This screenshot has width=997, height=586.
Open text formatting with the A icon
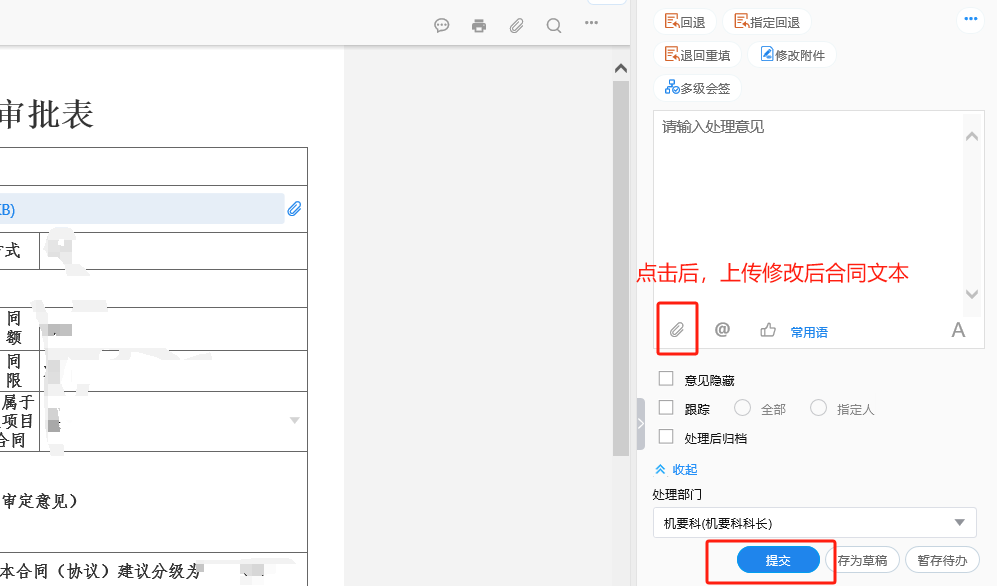click(958, 330)
